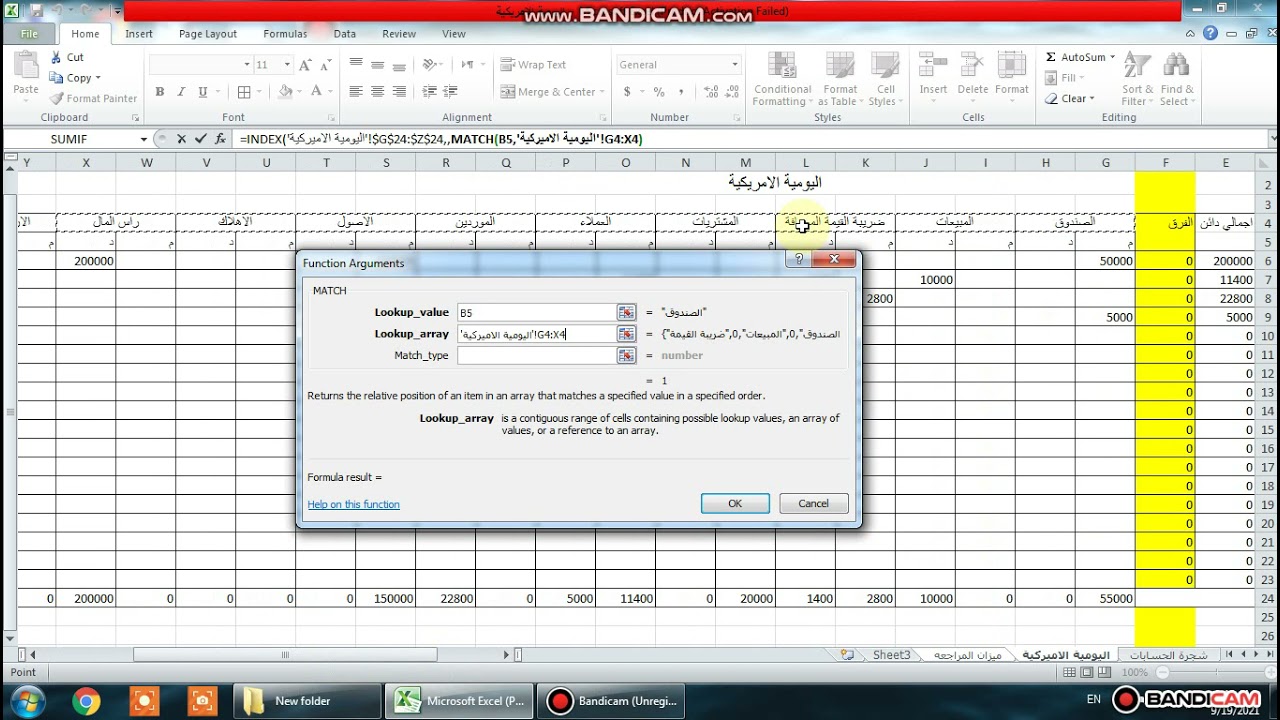Collapse dialog via Match_type range selector
Screen dimensions: 1280x720
click(626, 355)
